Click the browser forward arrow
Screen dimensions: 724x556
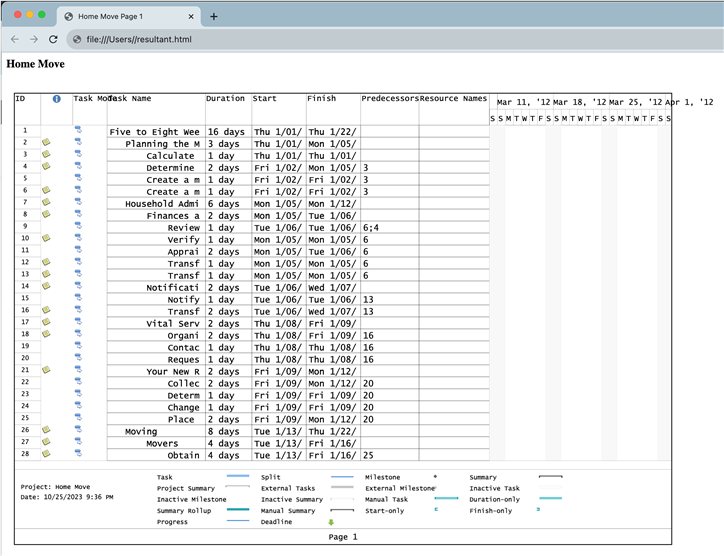click(x=34, y=39)
